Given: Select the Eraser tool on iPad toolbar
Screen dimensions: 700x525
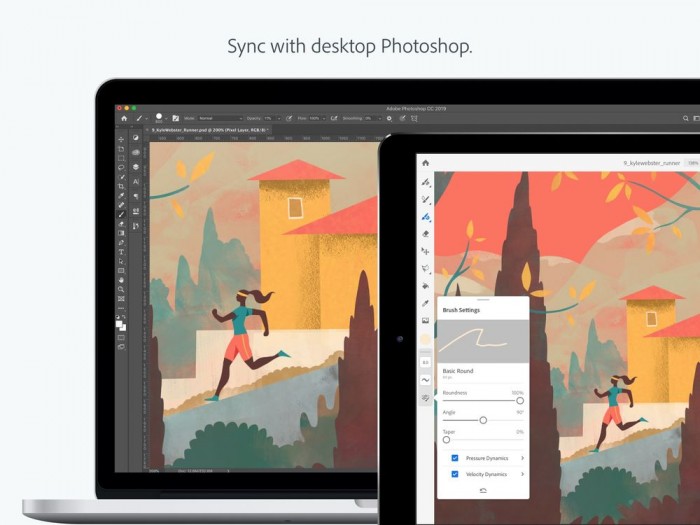Looking at the screenshot, I should point(425,234).
